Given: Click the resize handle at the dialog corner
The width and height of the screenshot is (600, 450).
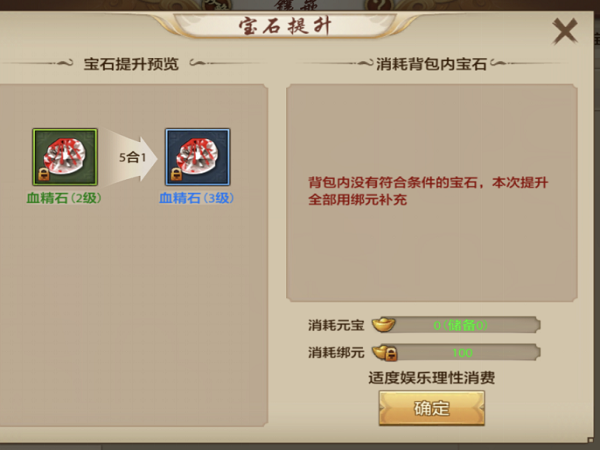Looking at the screenshot, I should pyautogui.click(x=590, y=440).
